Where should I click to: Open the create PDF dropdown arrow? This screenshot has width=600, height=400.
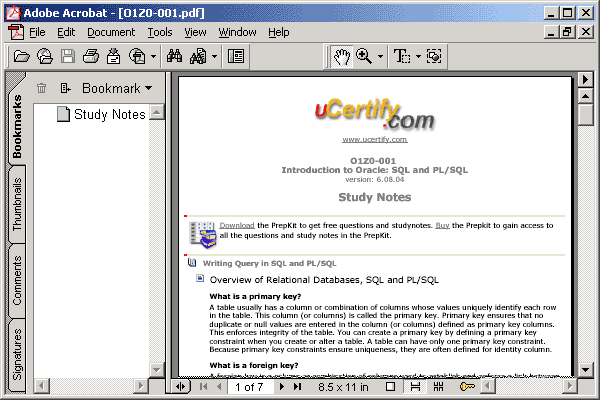pyautogui.click(x=153, y=56)
